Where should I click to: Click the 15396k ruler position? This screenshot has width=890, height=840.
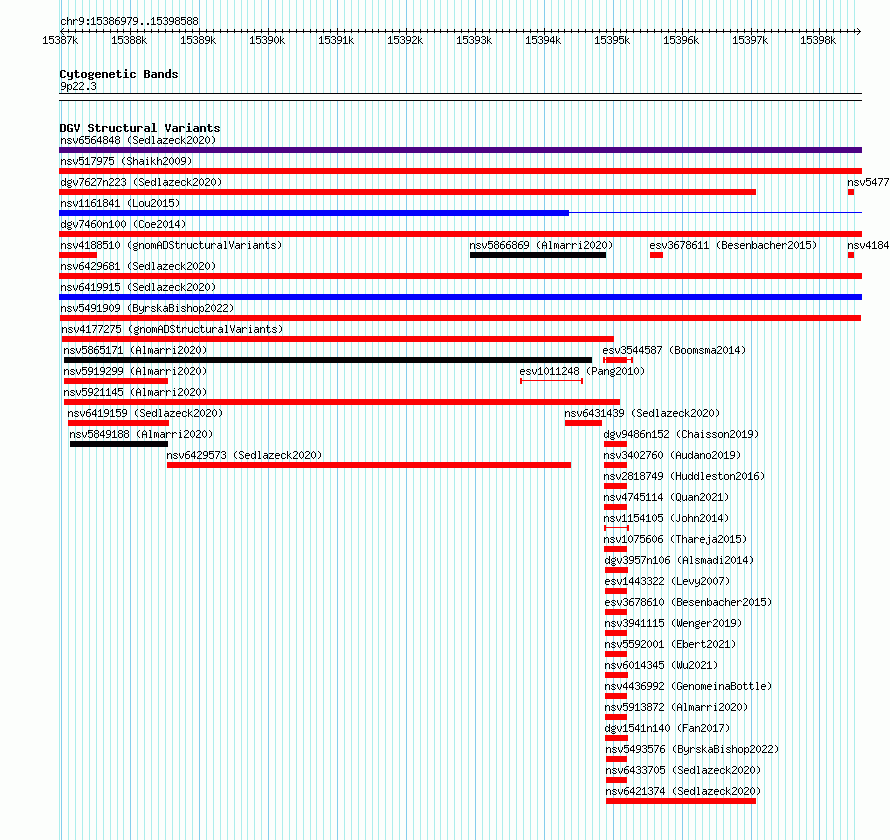pos(681,40)
